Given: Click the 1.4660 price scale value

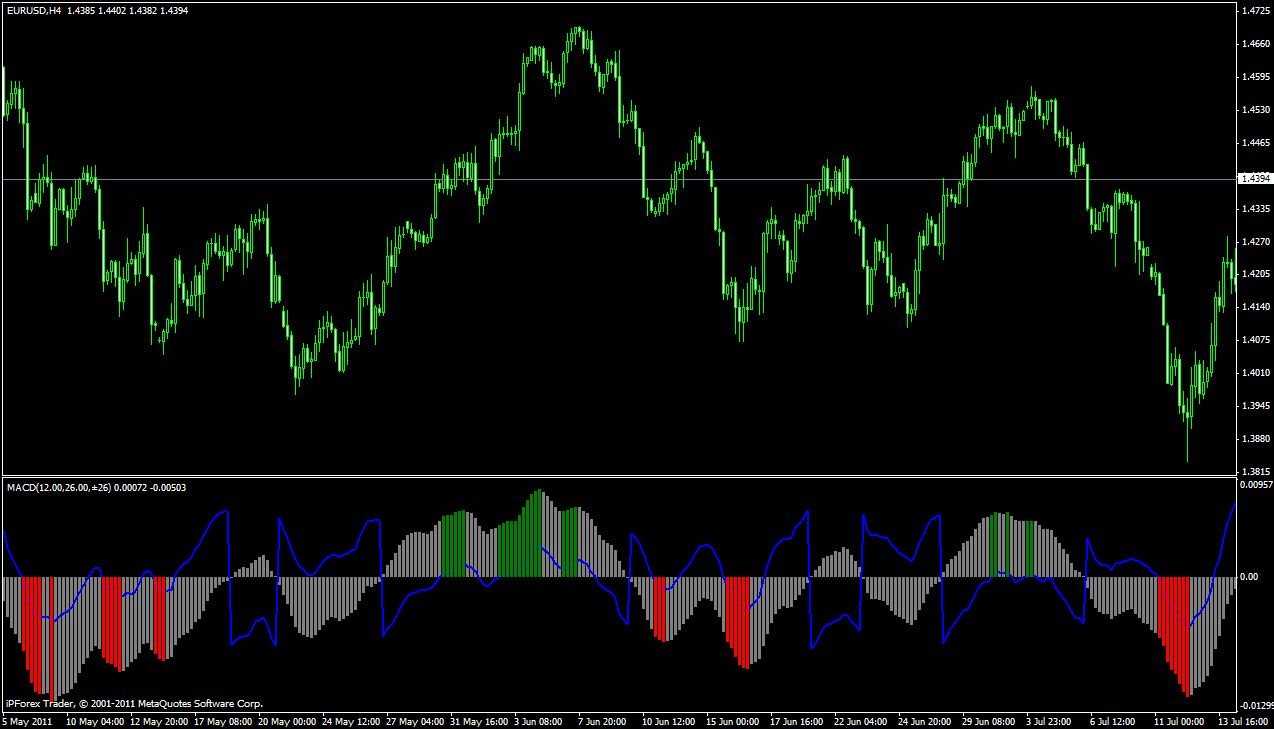Looking at the screenshot, I should coord(1255,44).
